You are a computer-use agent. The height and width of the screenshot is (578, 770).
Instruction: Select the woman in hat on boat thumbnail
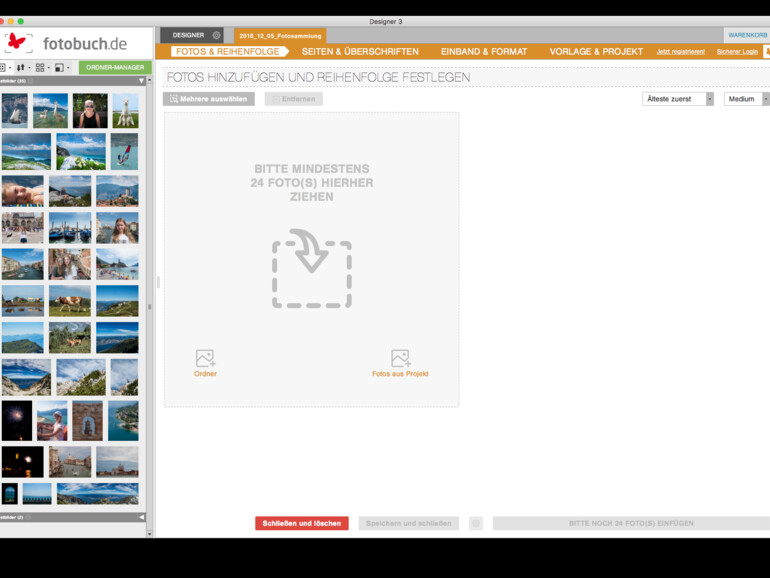click(x=52, y=421)
